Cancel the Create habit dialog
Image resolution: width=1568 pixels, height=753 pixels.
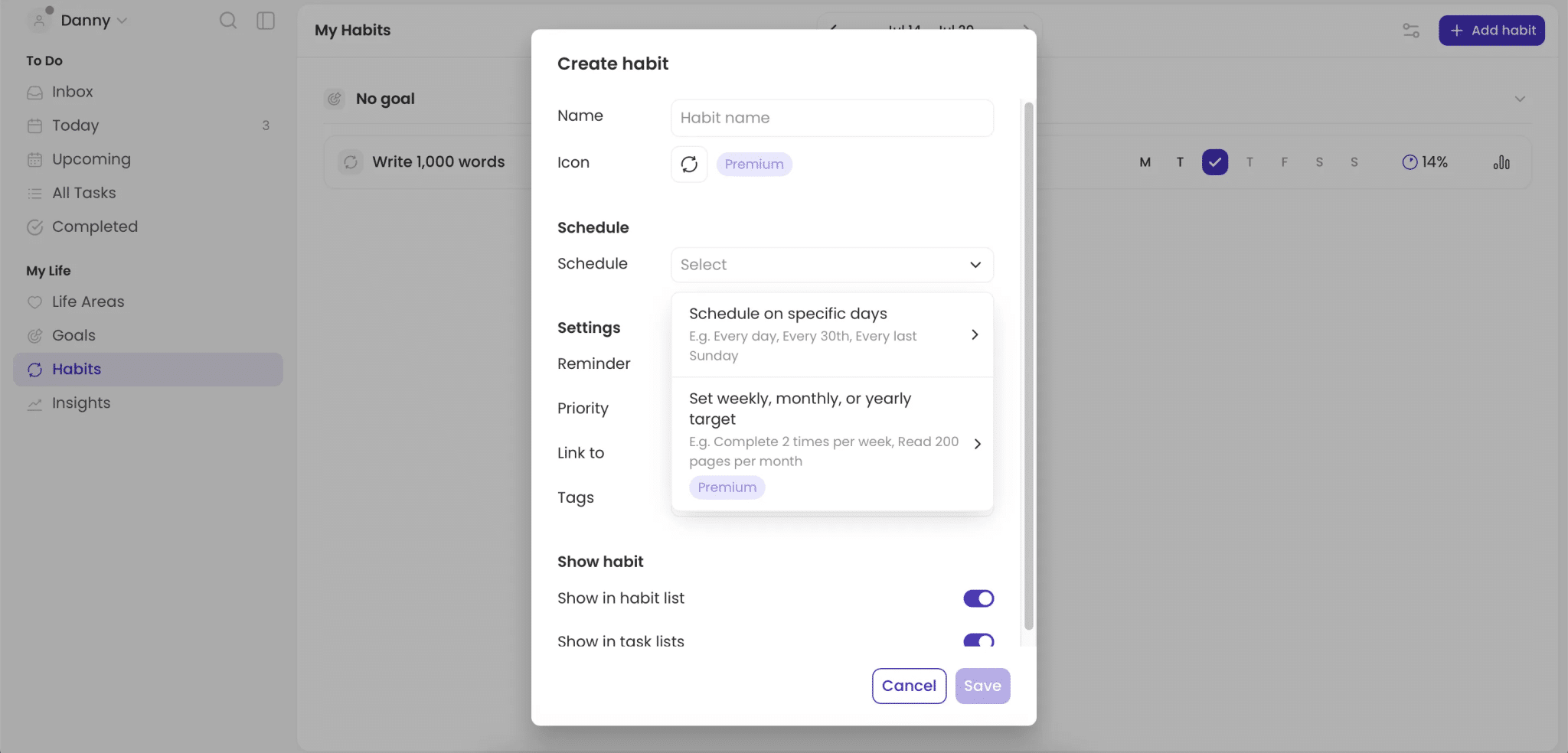click(908, 686)
